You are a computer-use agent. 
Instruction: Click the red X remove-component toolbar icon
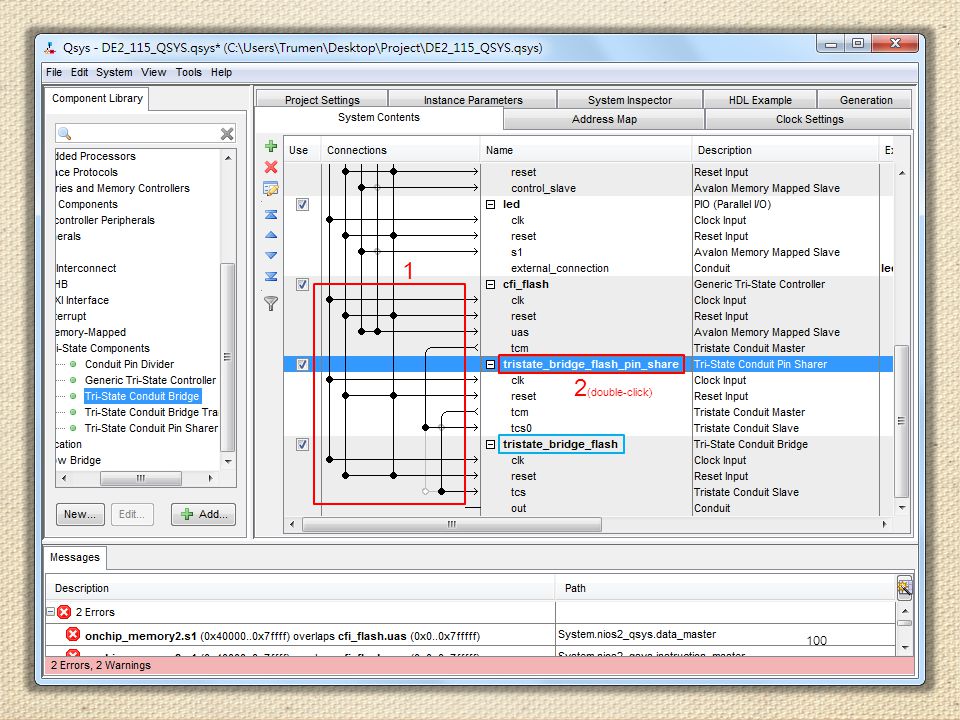click(271, 167)
